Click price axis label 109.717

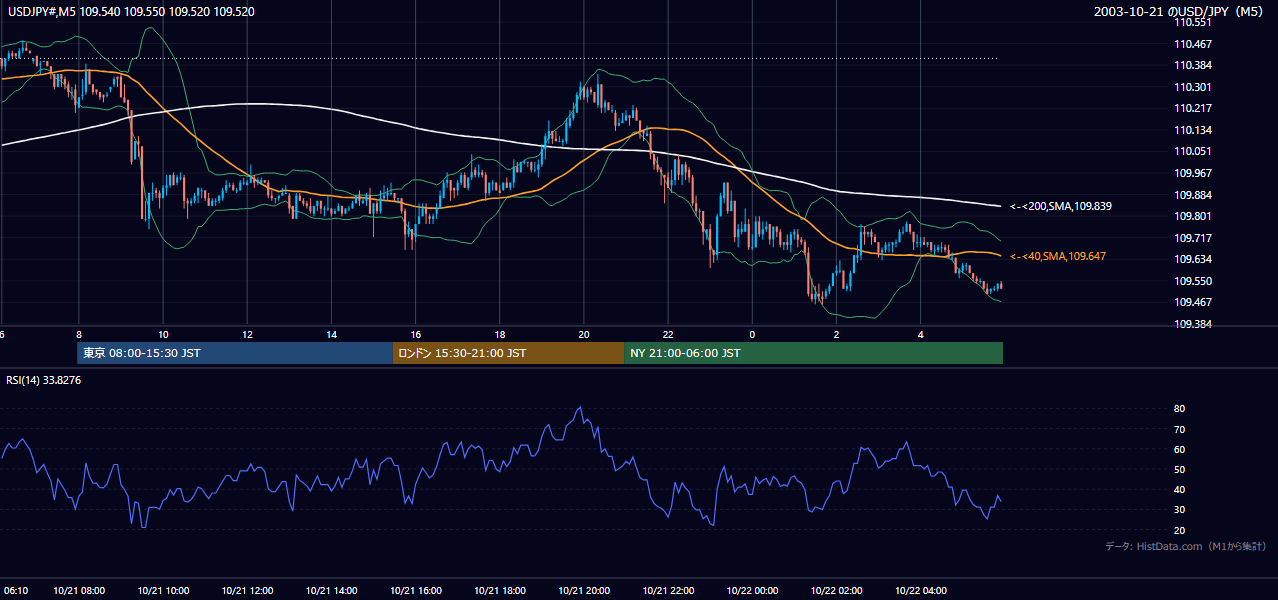click(1194, 238)
